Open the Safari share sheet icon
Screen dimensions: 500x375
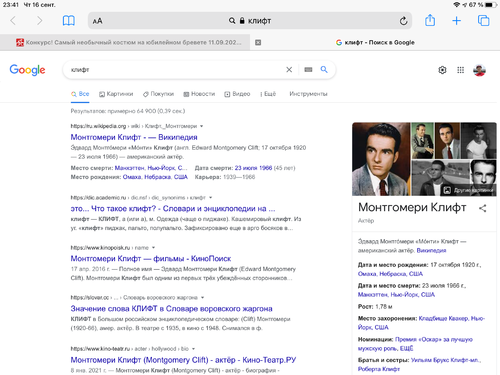point(430,20)
